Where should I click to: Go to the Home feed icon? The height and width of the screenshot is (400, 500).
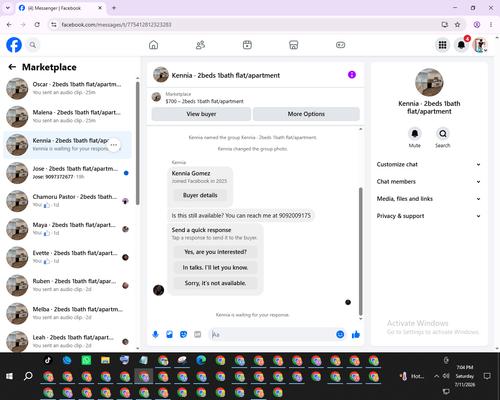tap(153, 45)
